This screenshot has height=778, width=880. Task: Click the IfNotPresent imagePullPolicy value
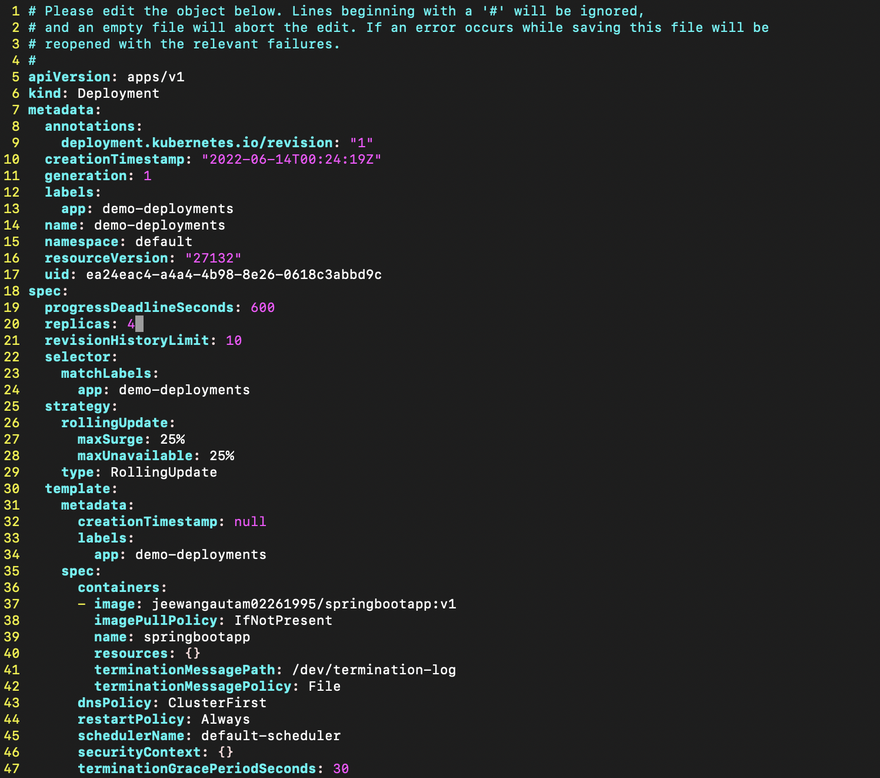pyautogui.click(x=275, y=620)
